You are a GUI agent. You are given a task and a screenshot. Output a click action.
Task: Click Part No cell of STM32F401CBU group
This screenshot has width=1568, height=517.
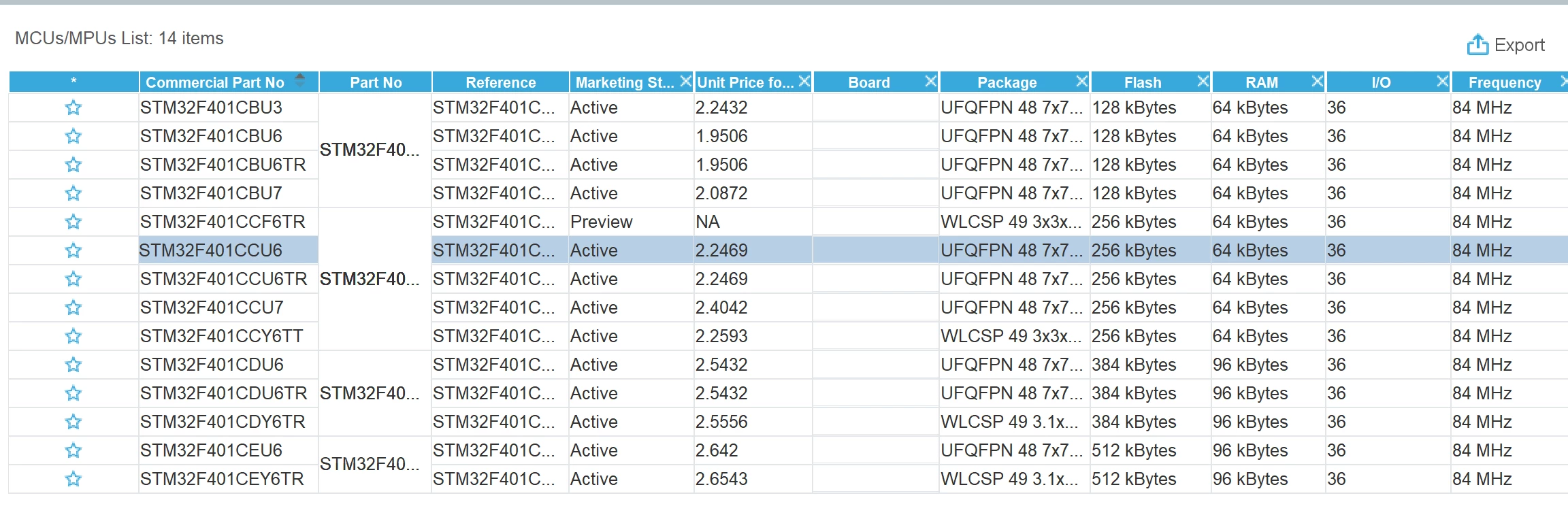point(376,150)
